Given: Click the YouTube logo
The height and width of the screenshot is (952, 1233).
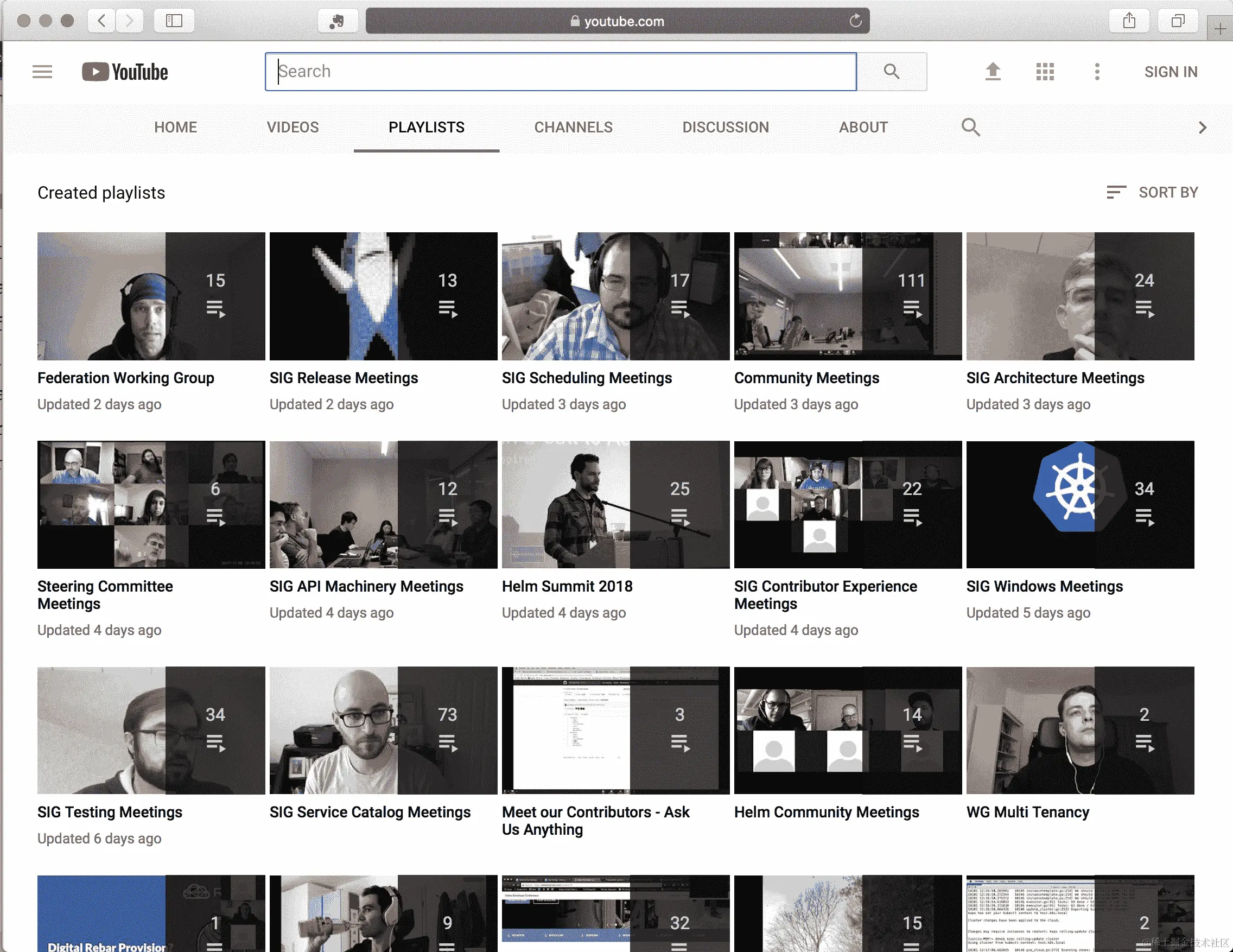Looking at the screenshot, I should click(x=125, y=72).
